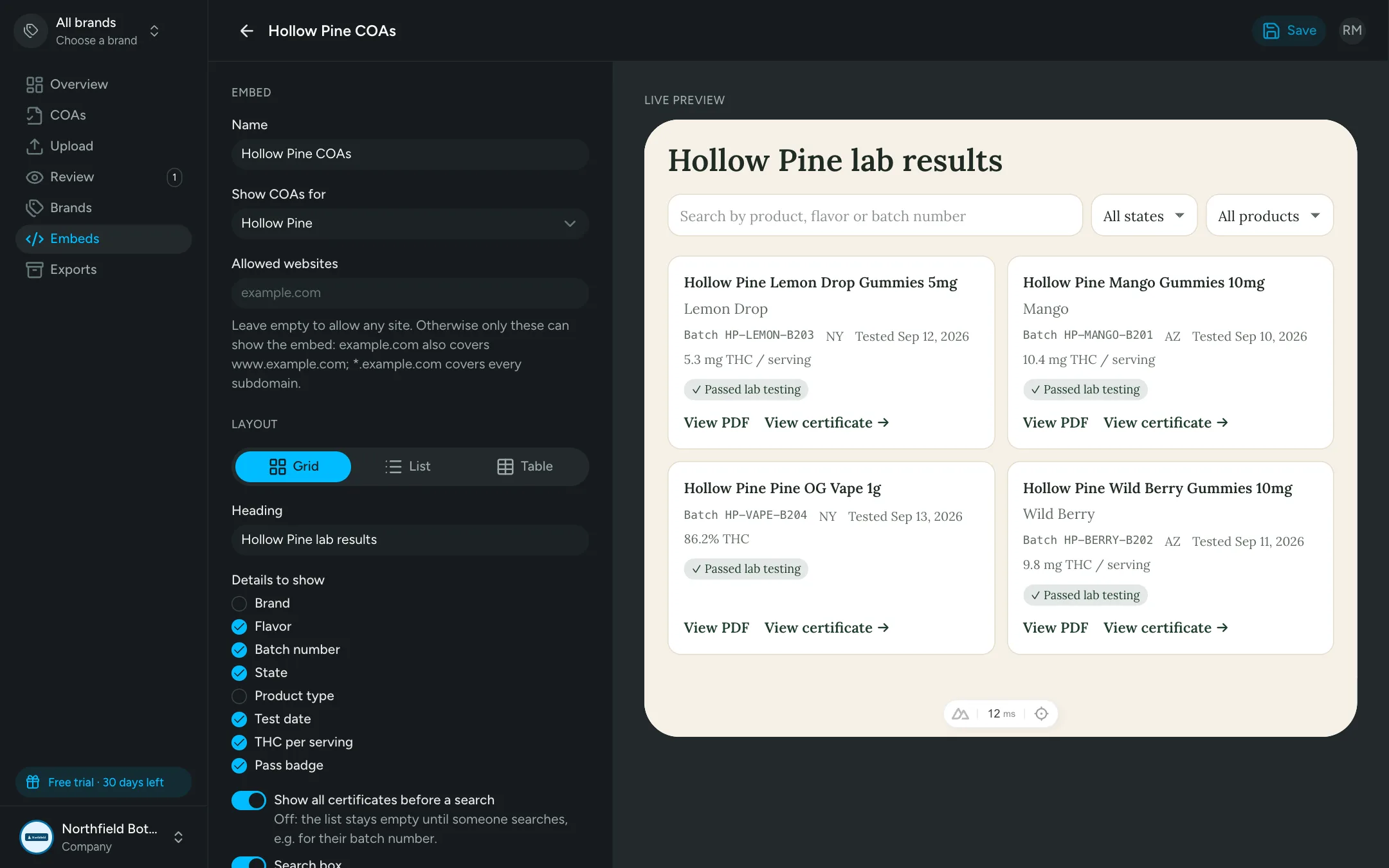Open the All products filter dropdown
This screenshot has width=1389, height=868.
[x=1269, y=216]
